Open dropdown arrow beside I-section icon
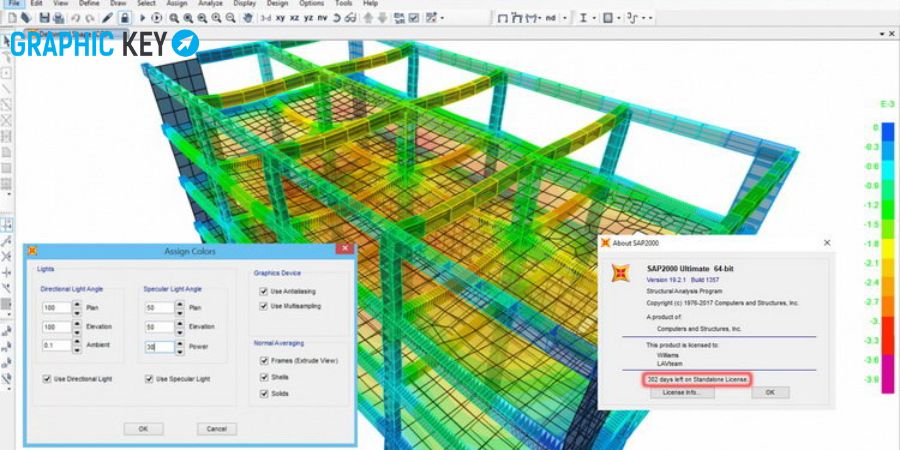 point(594,18)
